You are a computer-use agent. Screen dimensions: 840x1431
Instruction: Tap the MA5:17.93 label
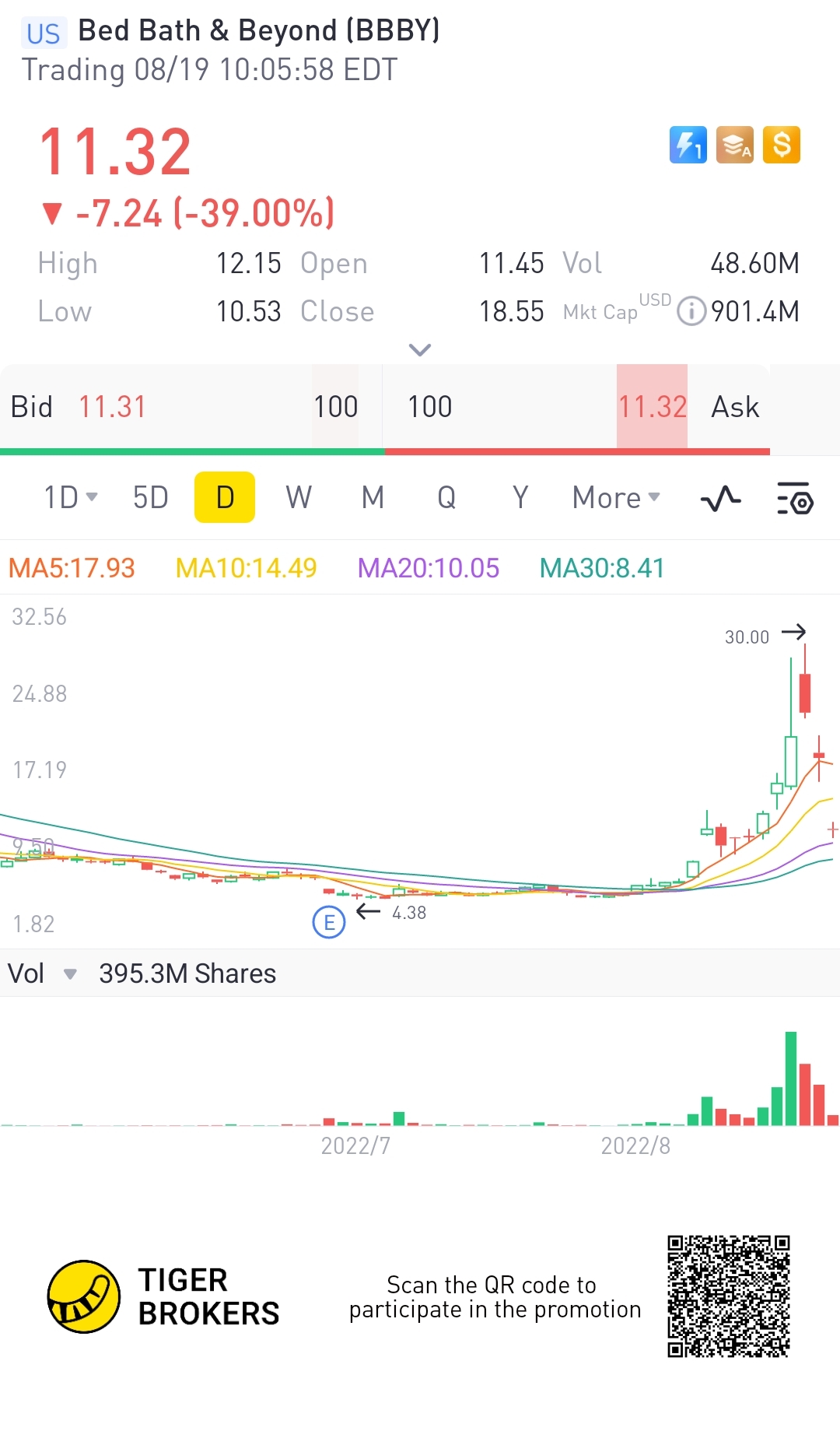[72, 568]
